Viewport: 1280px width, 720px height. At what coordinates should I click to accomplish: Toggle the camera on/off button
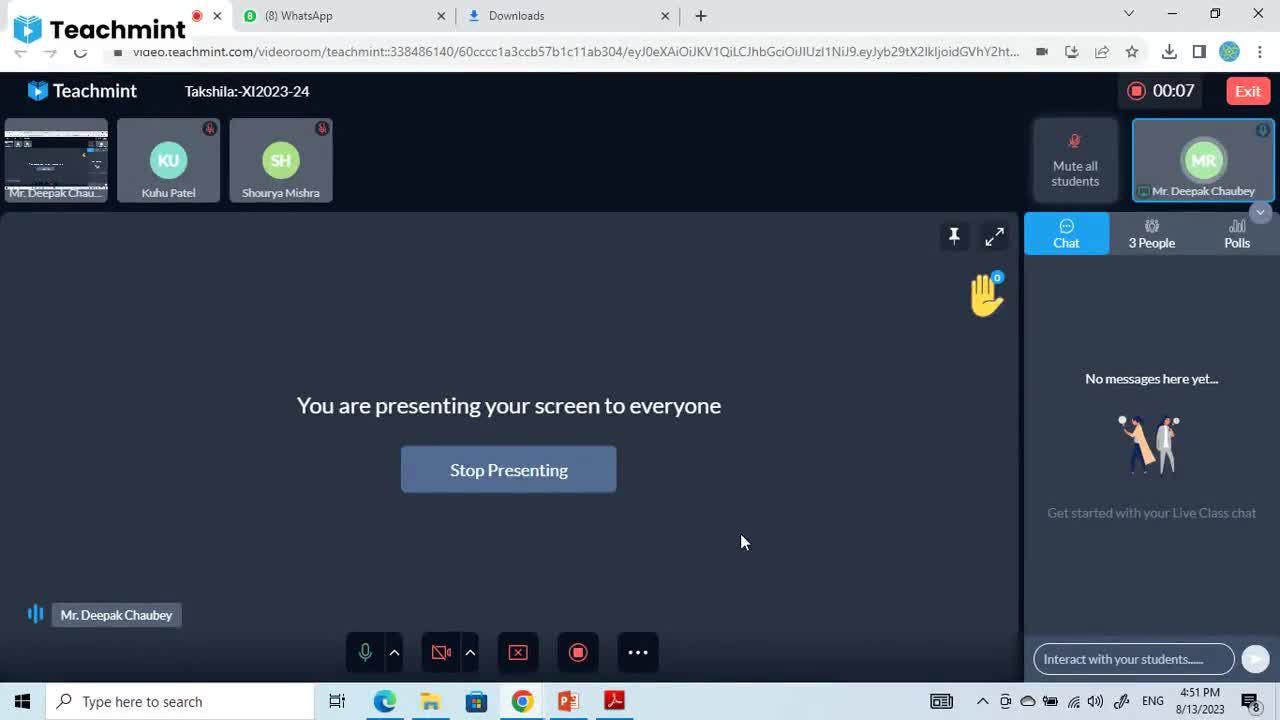pos(441,653)
